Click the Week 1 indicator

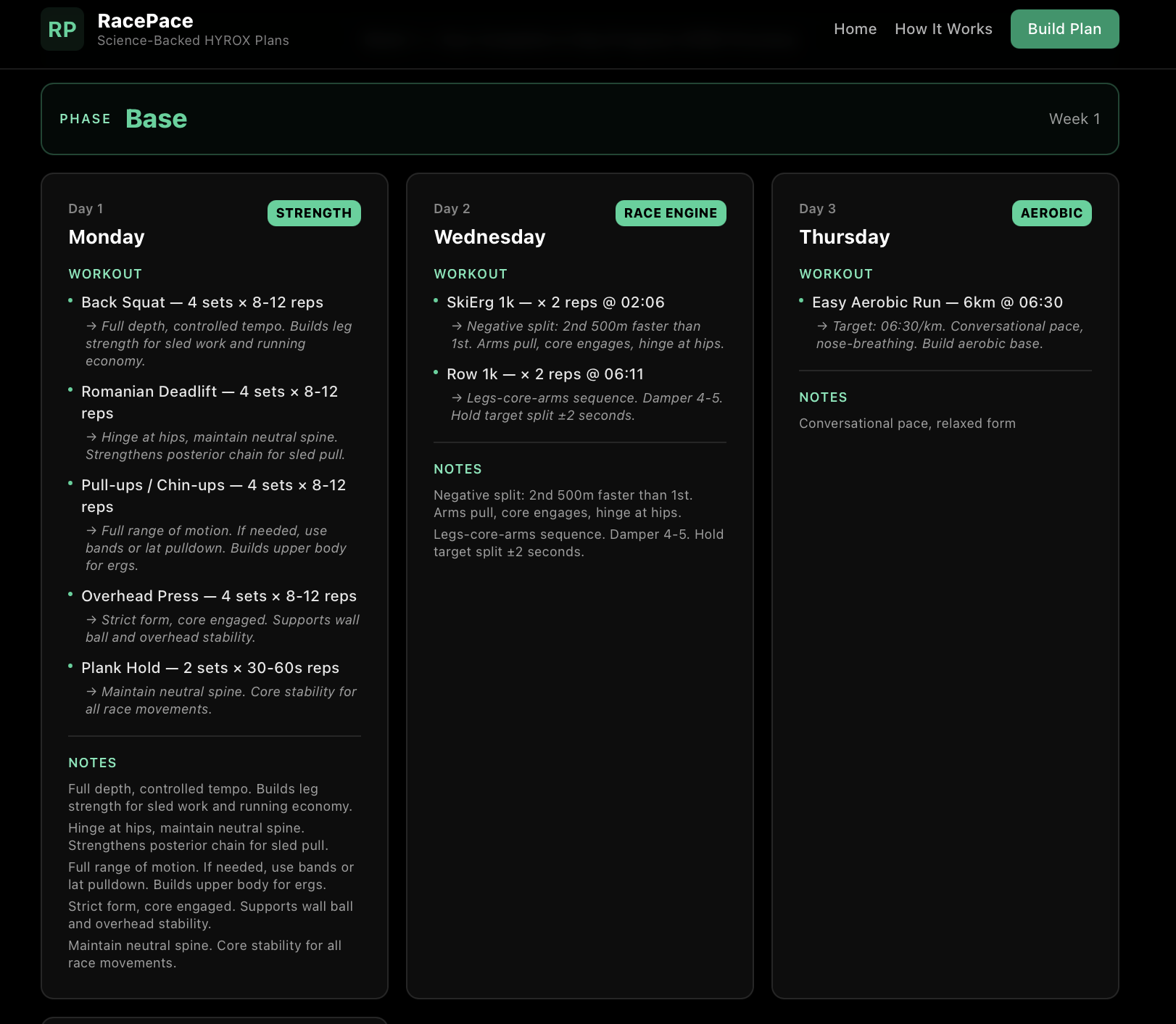[x=1074, y=118]
